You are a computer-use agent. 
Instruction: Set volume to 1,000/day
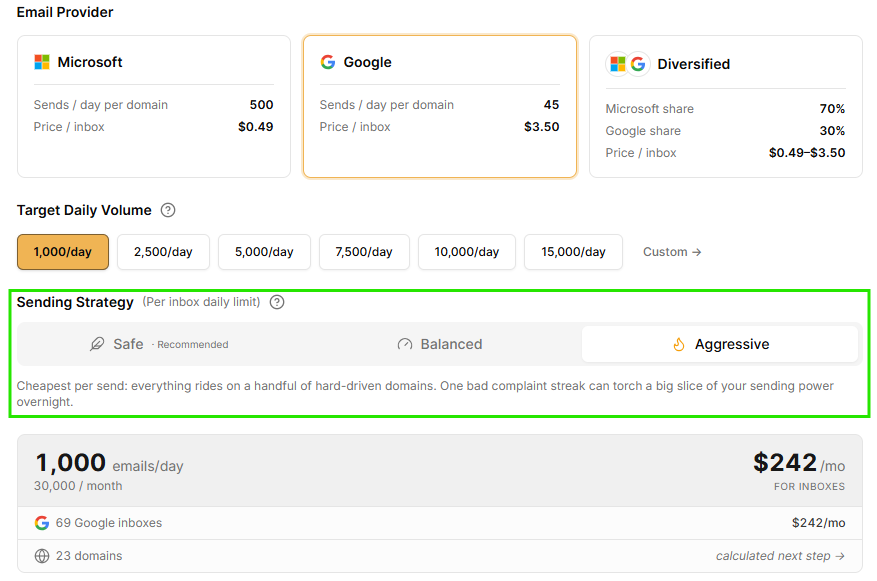pos(63,252)
